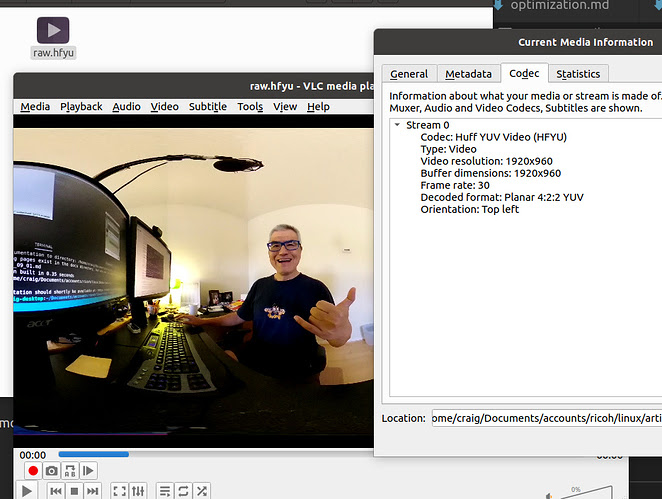This screenshot has height=499, width=662.
Task: Select 'Decoded format: Planar 4:2:2 YUV' row
Action: (502, 197)
